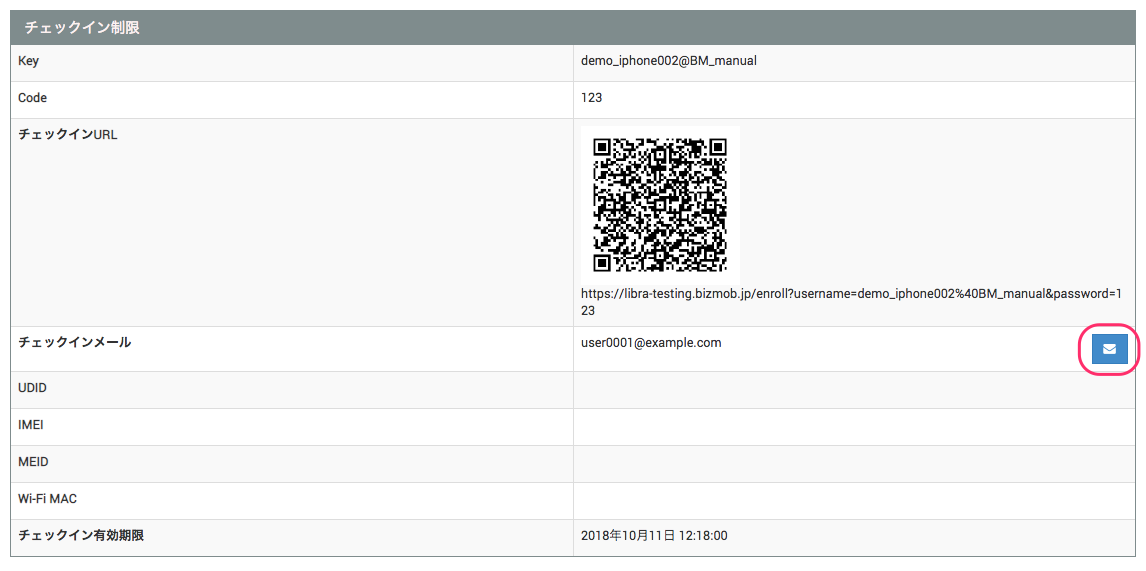Select the expiry date 2018年10月11日 12:18:00

pyautogui.click(x=654, y=536)
